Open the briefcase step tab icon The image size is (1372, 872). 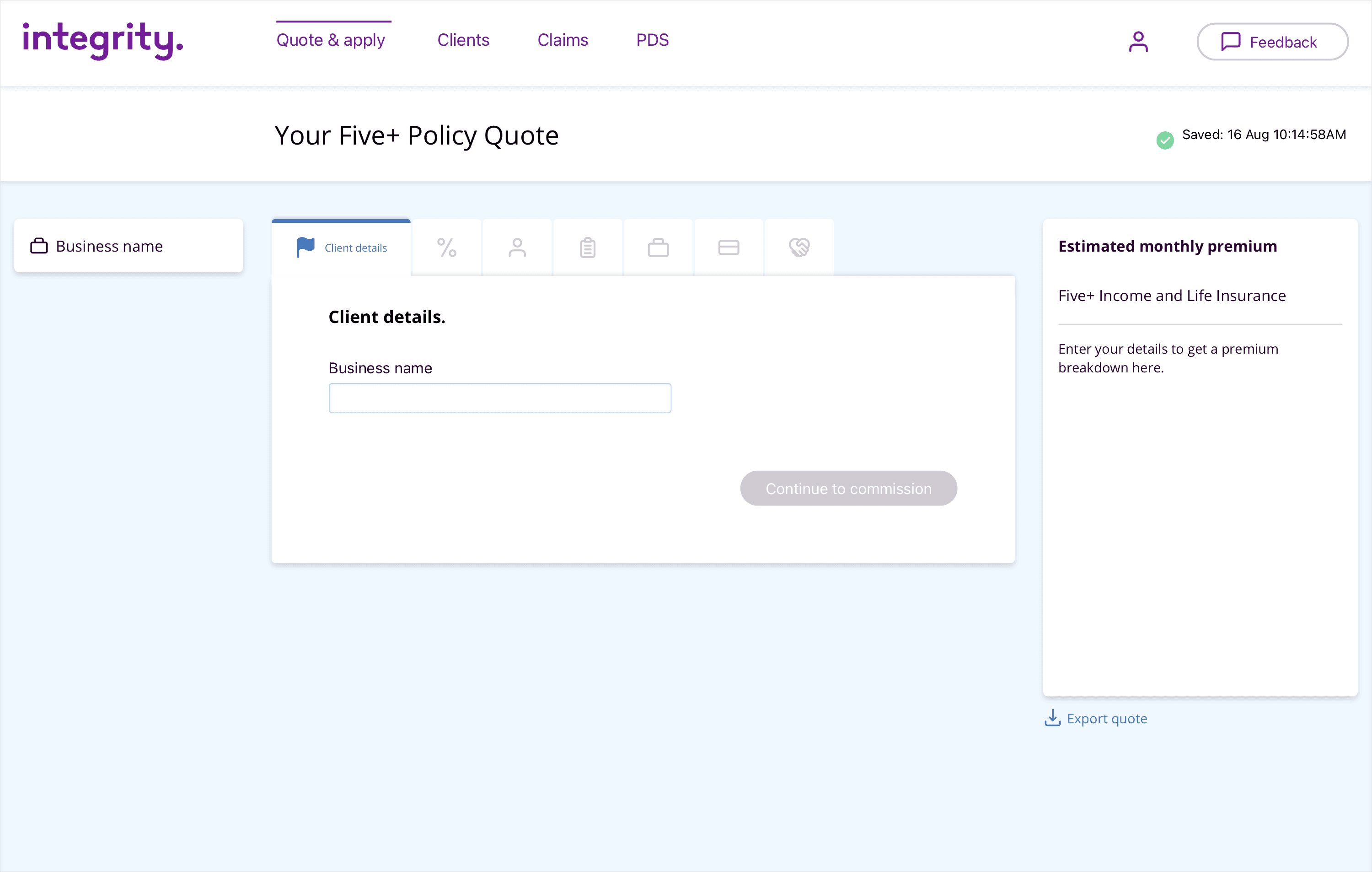[x=658, y=248]
